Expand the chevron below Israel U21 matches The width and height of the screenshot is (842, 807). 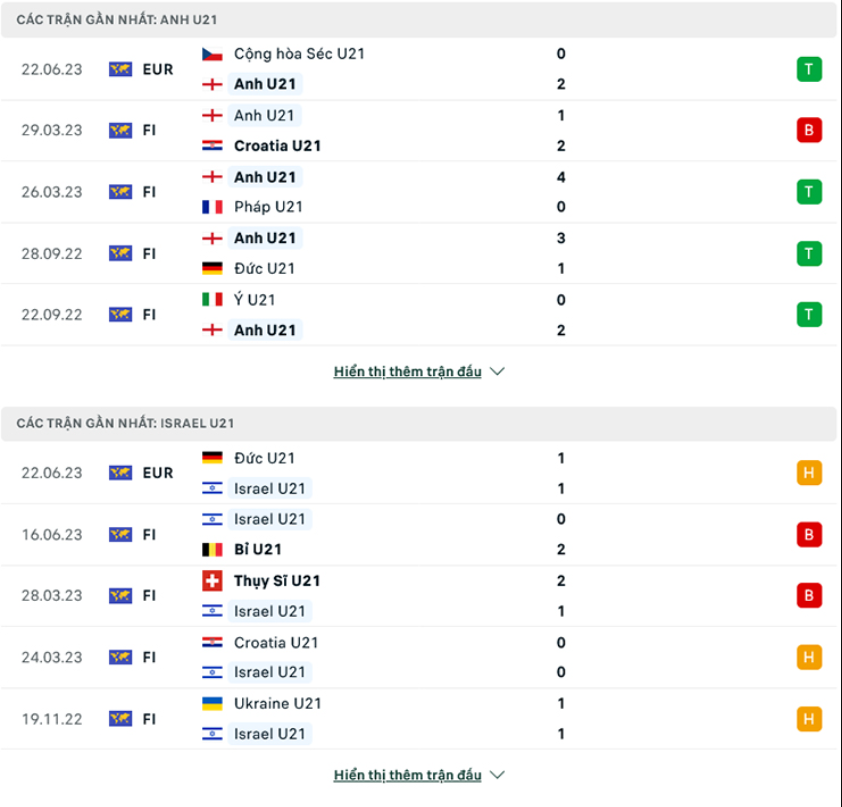(x=497, y=774)
